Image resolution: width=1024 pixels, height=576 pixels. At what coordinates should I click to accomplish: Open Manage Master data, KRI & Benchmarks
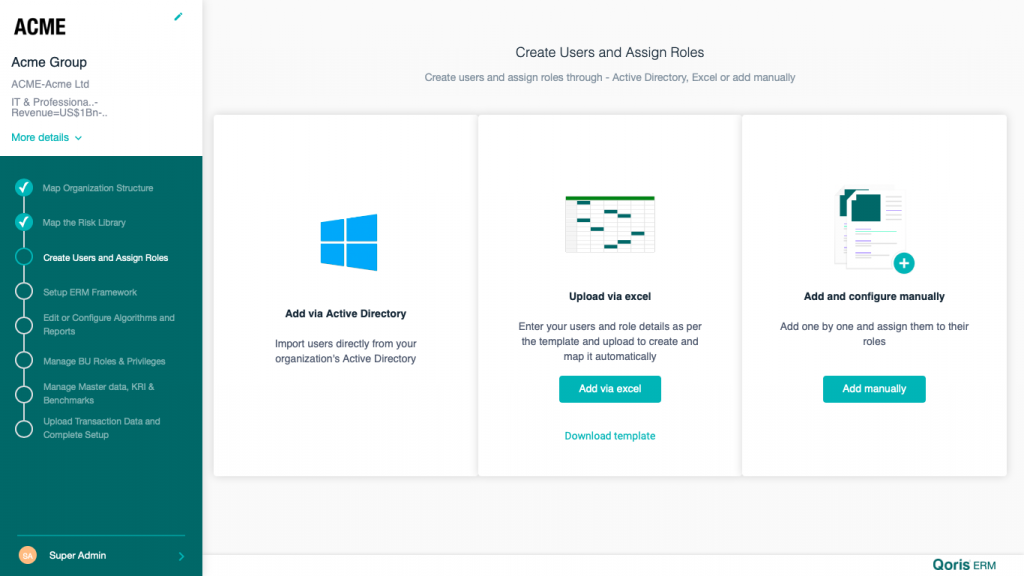point(99,393)
